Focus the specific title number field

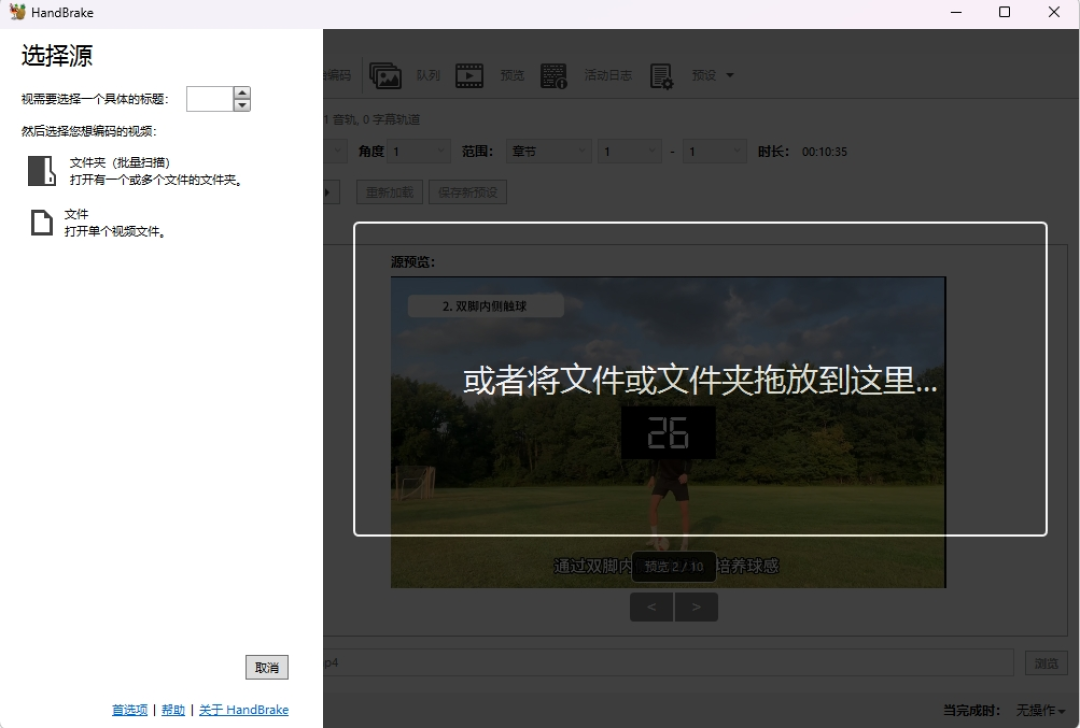[x=210, y=98]
